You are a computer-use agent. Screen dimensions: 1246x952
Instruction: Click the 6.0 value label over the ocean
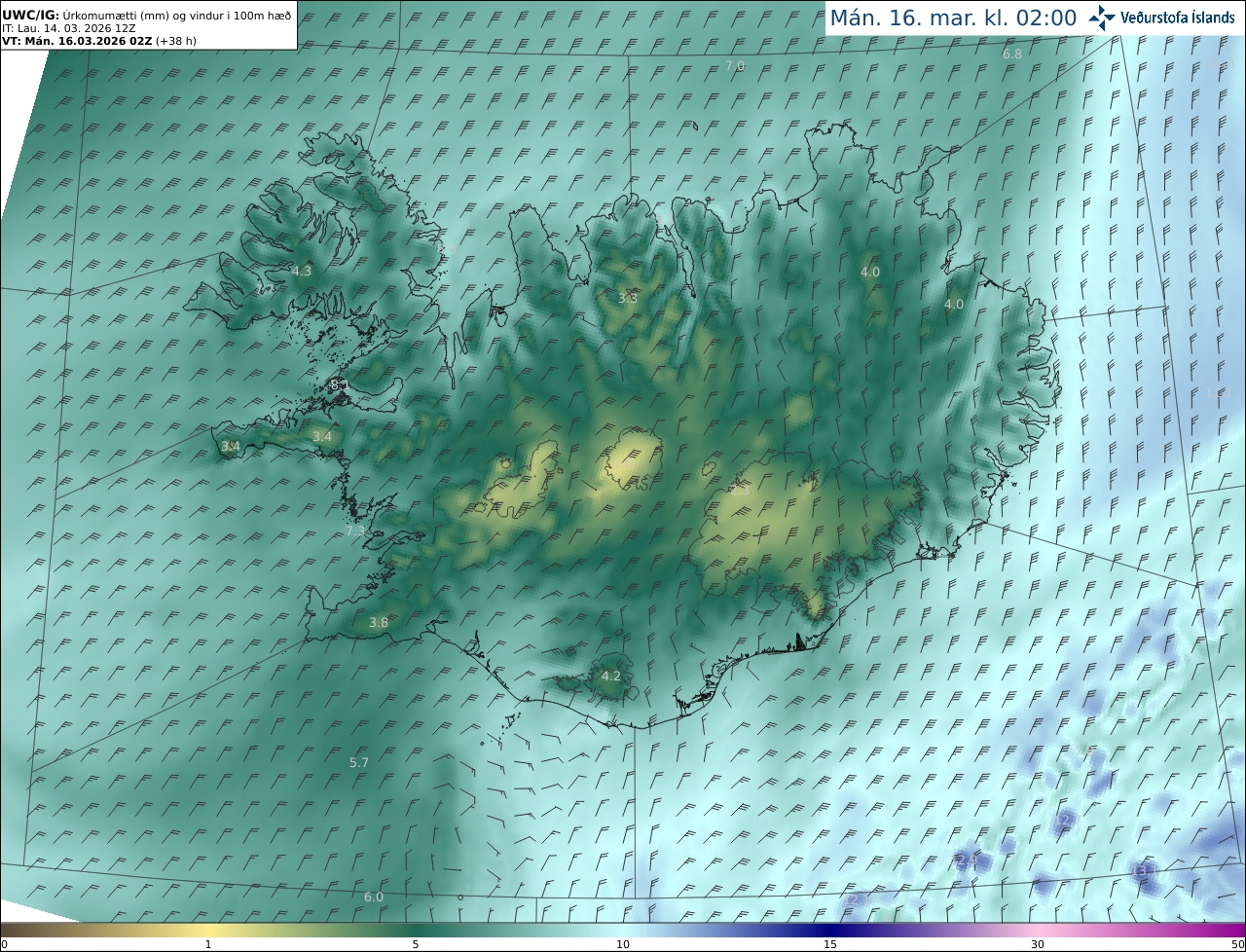374,897
